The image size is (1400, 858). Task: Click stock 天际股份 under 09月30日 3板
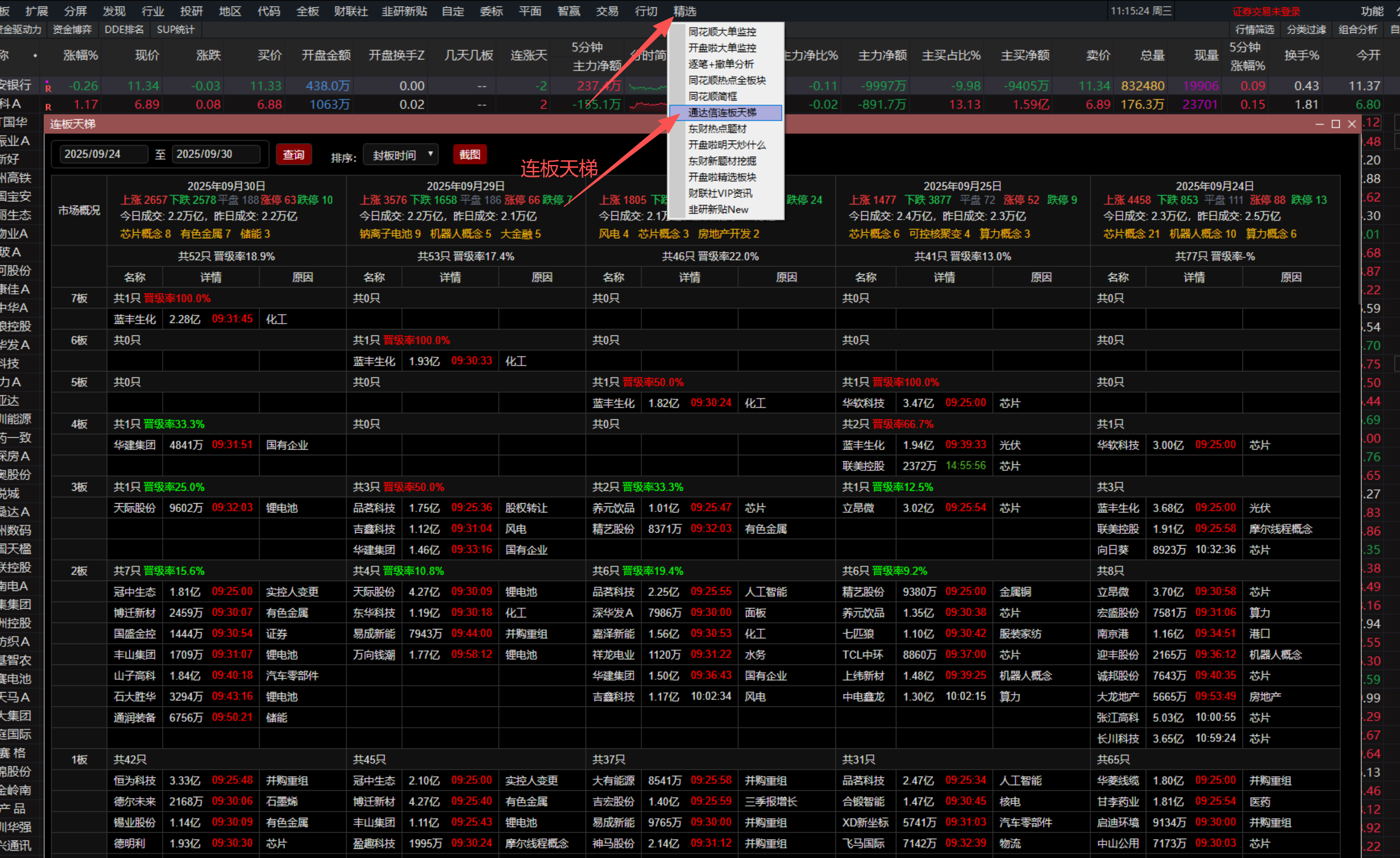pyautogui.click(x=134, y=508)
